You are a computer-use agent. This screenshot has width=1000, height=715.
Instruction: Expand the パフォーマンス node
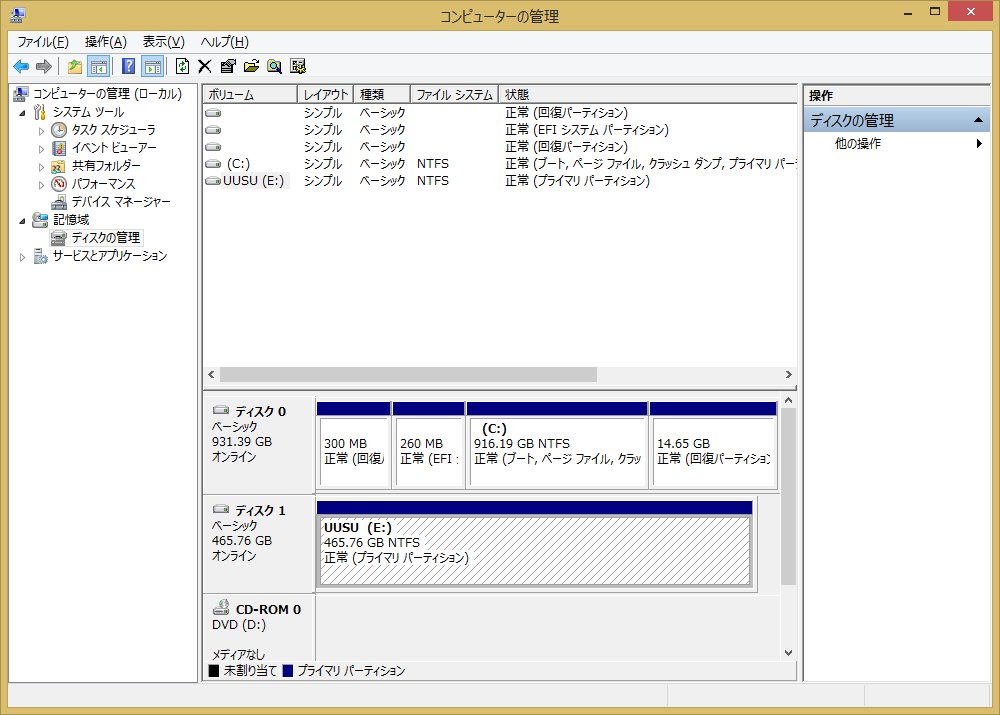41,185
